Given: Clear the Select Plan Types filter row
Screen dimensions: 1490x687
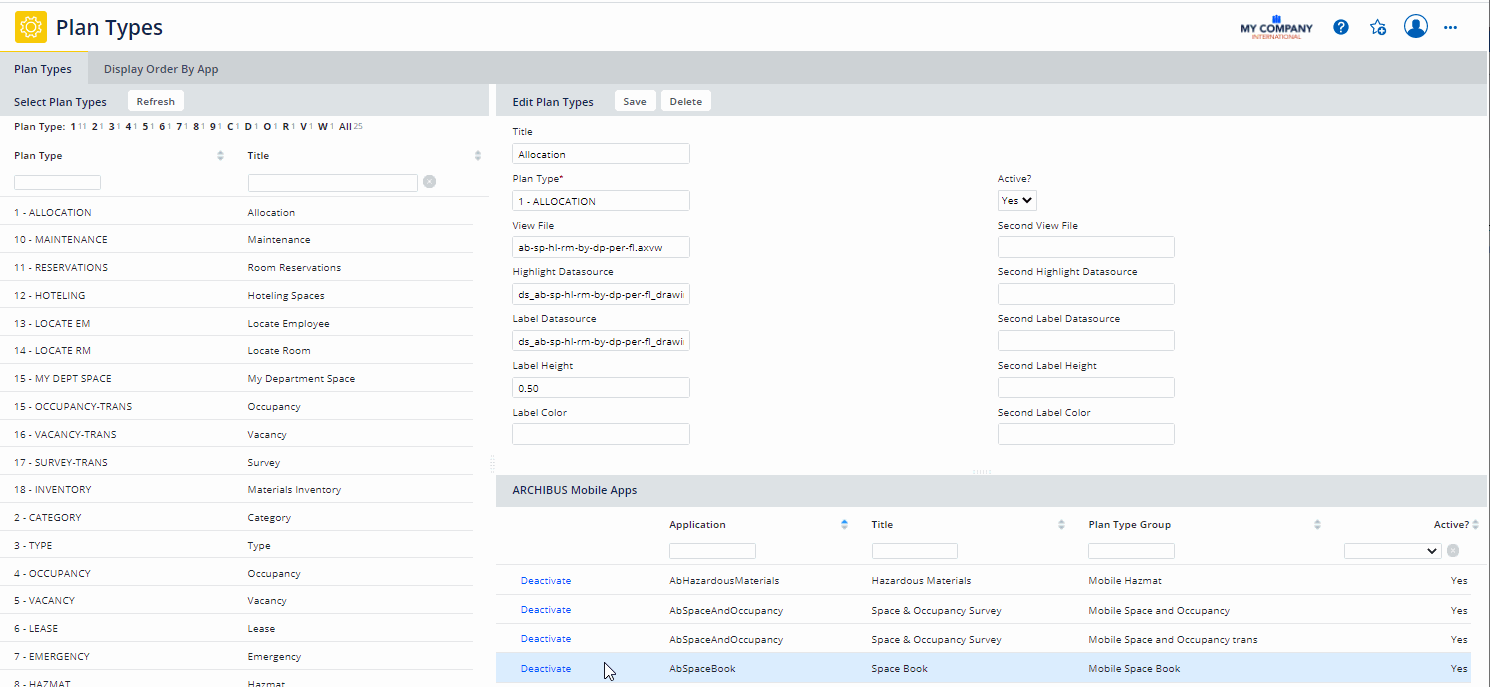Looking at the screenshot, I should [x=429, y=182].
